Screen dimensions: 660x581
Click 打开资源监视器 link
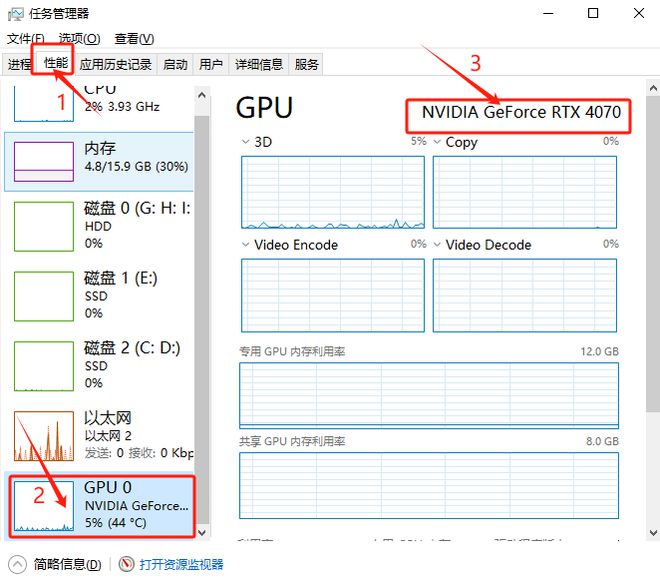point(181,565)
